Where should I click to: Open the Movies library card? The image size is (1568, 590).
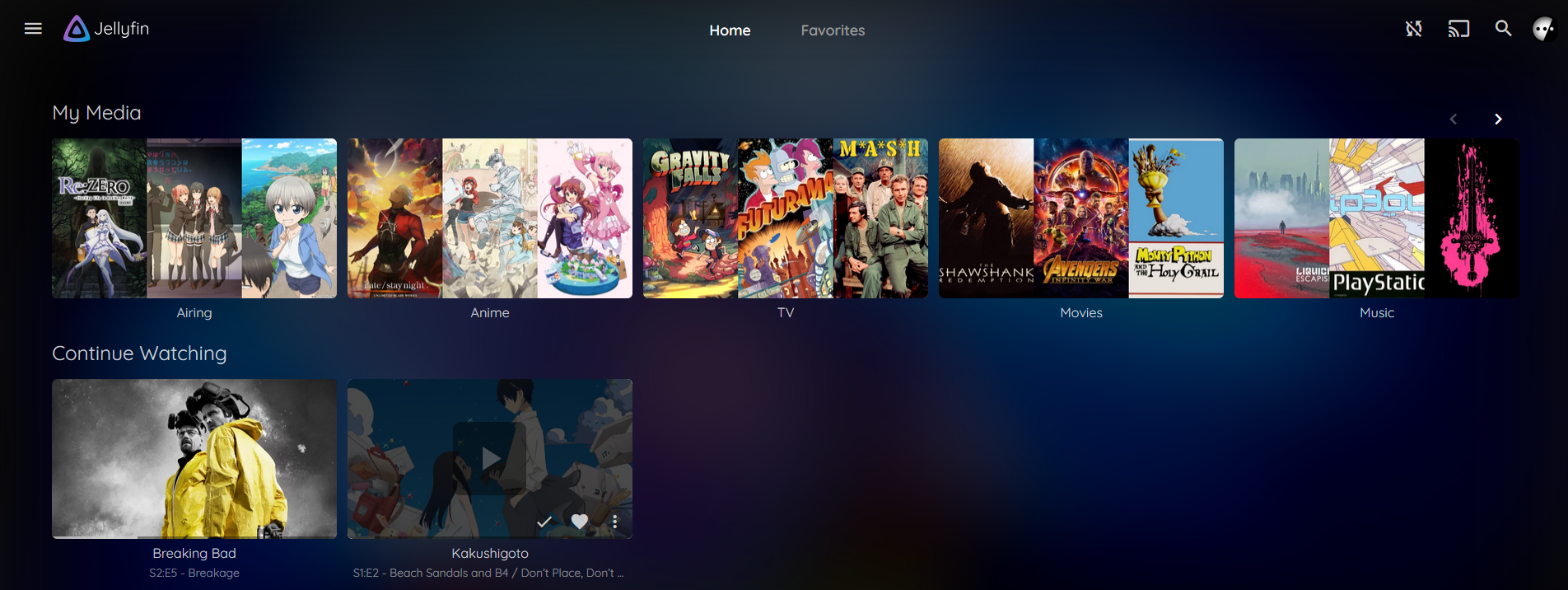pyautogui.click(x=1080, y=218)
